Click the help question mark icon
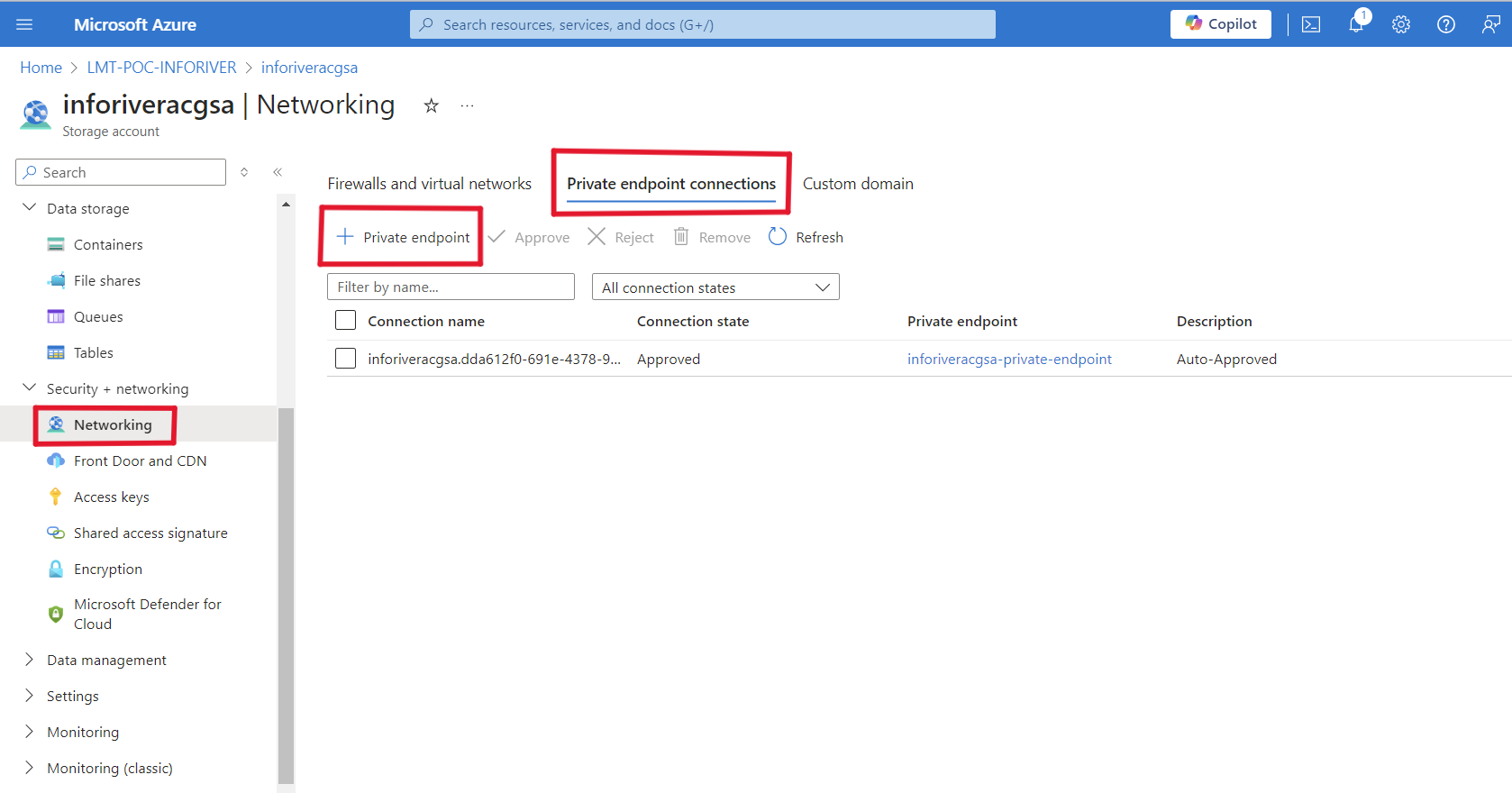 pyautogui.click(x=1445, y=24)
